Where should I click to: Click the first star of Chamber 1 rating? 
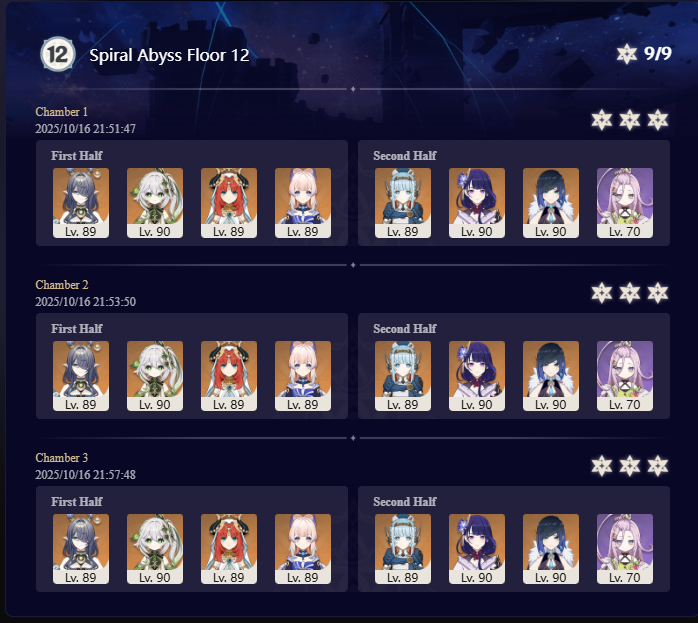pyautogui.click(x=601, y=120)
